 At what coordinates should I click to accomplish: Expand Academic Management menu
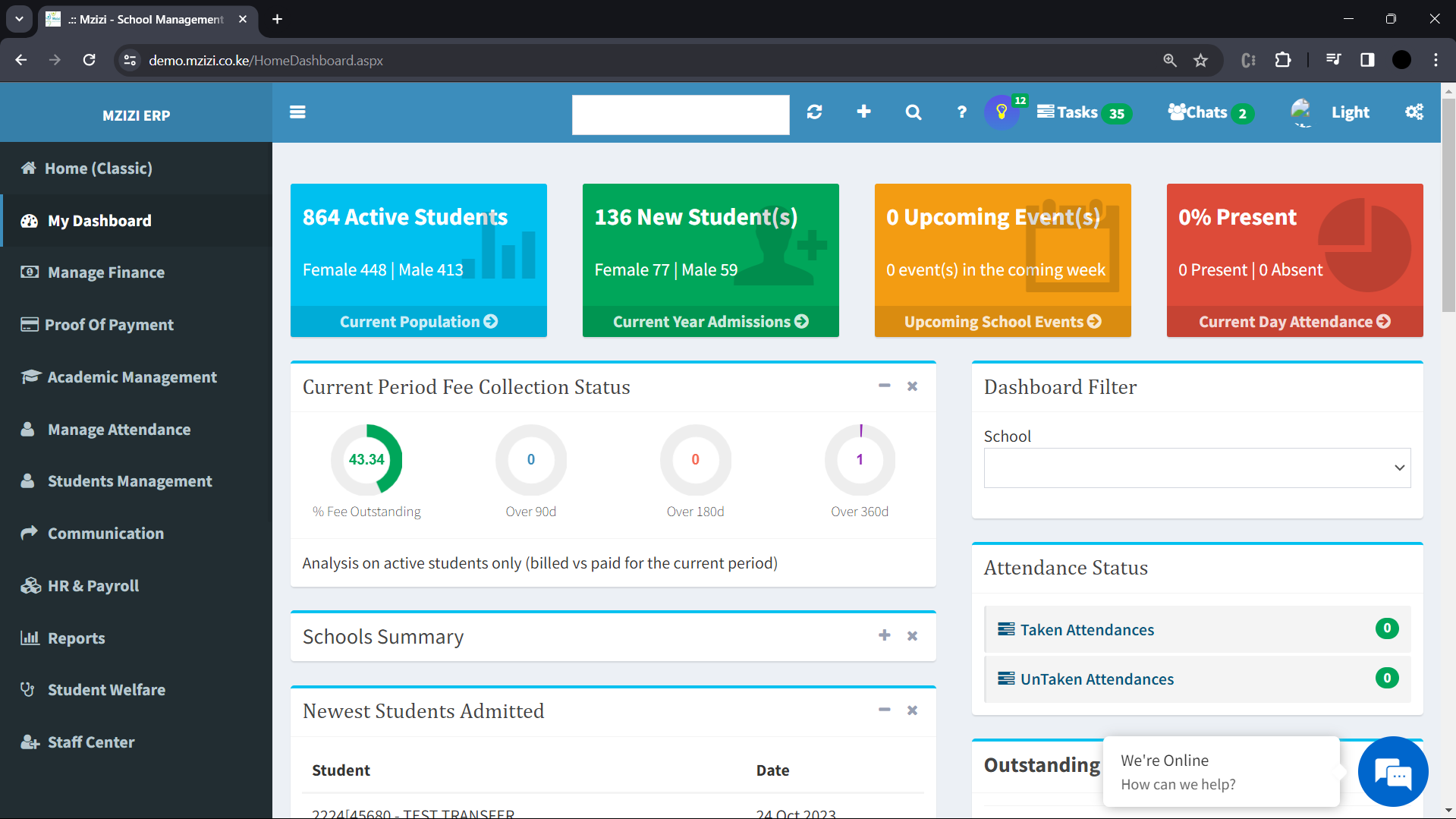point(136,377)
